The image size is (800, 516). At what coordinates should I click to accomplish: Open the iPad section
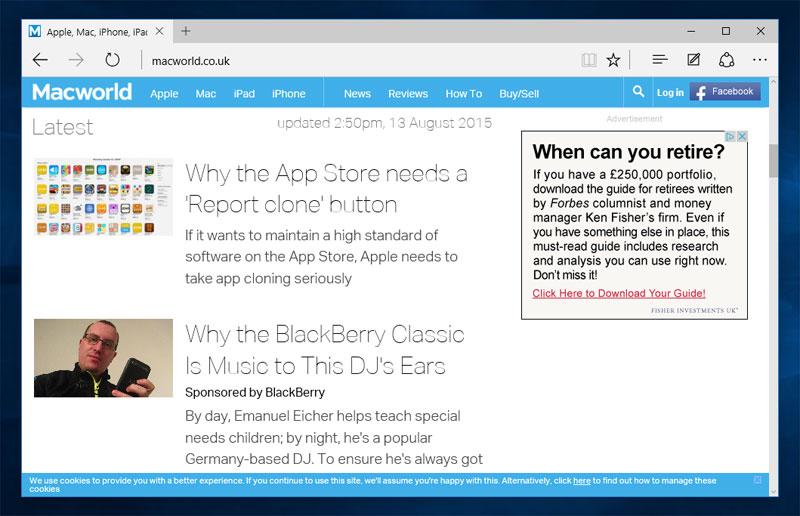click(244, 94)
